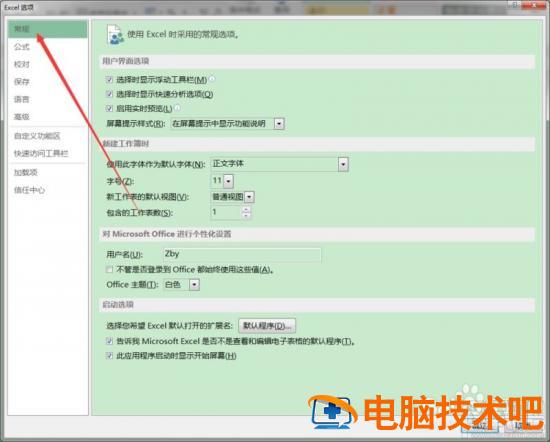Open the help button in the title bar
This screenshot has height=442, width=550.
[515, 4]
